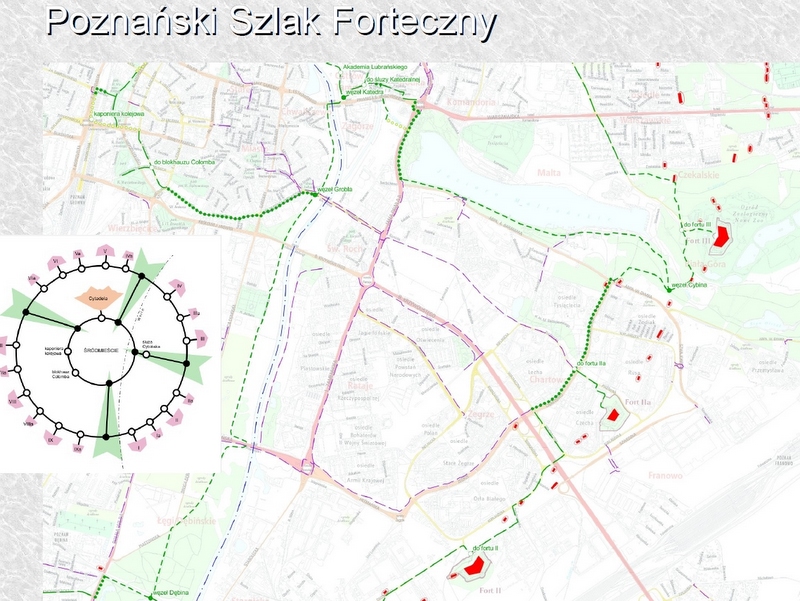Click the 'Poznański Szlak Forteczny' slide title
This screenshot has width=800, height=601.
click(x=270, y=24)
